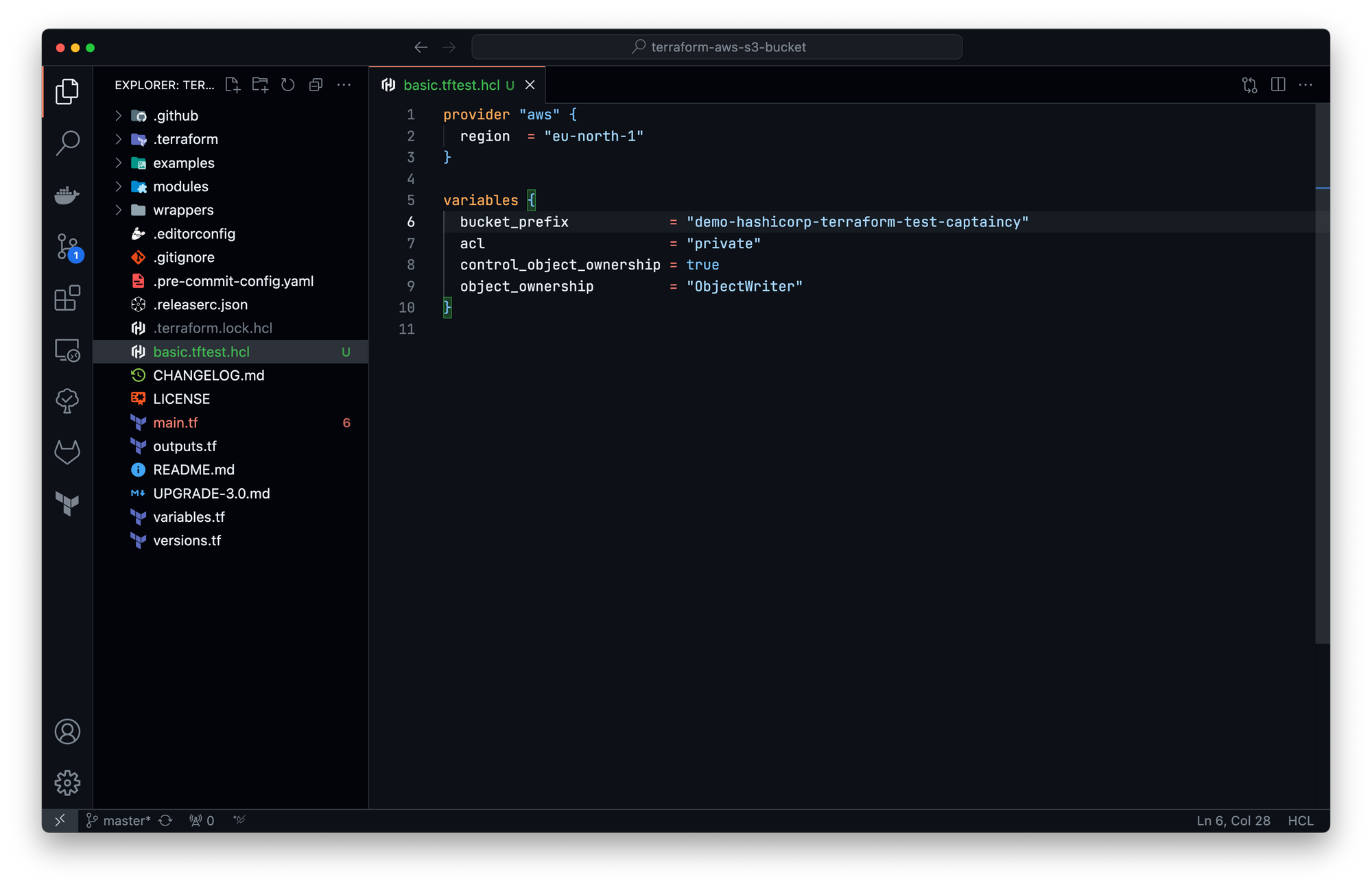Expand the wrappers folder
The width and height of the screenshot is (1372, 888).
click(x=183, y=210)
